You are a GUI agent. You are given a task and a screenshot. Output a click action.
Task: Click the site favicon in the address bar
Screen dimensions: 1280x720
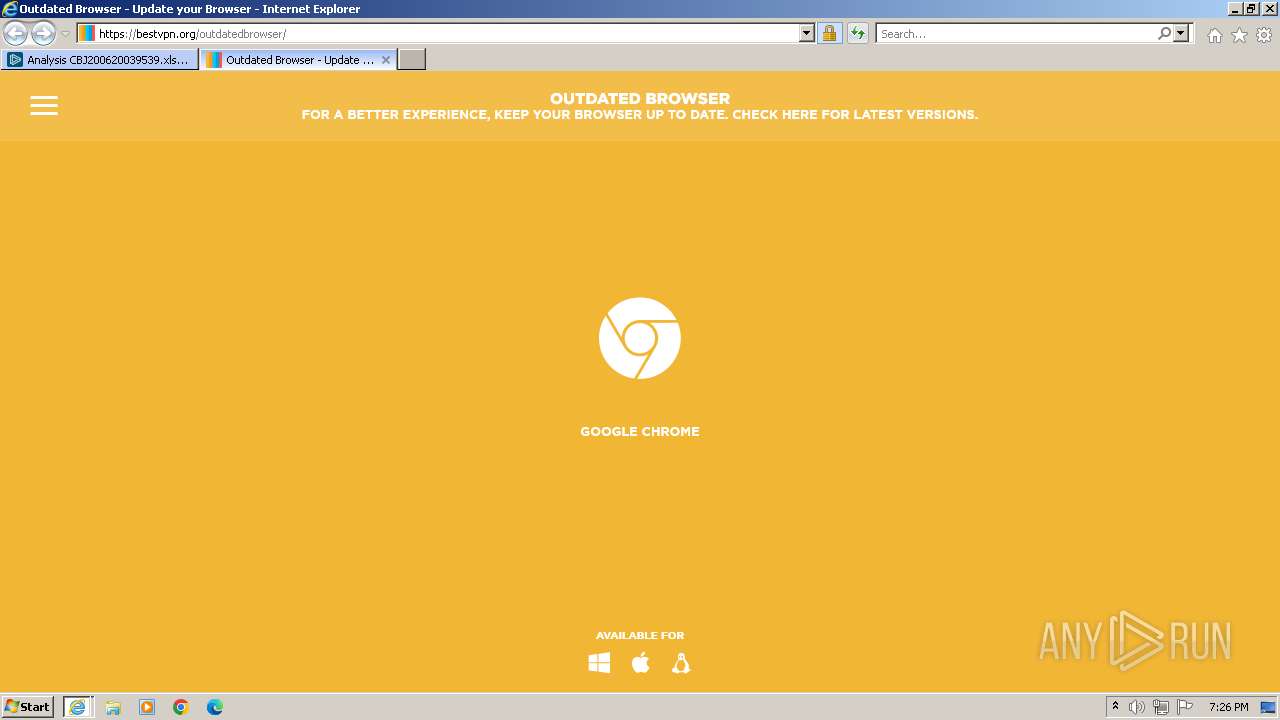tap(87, 33)
